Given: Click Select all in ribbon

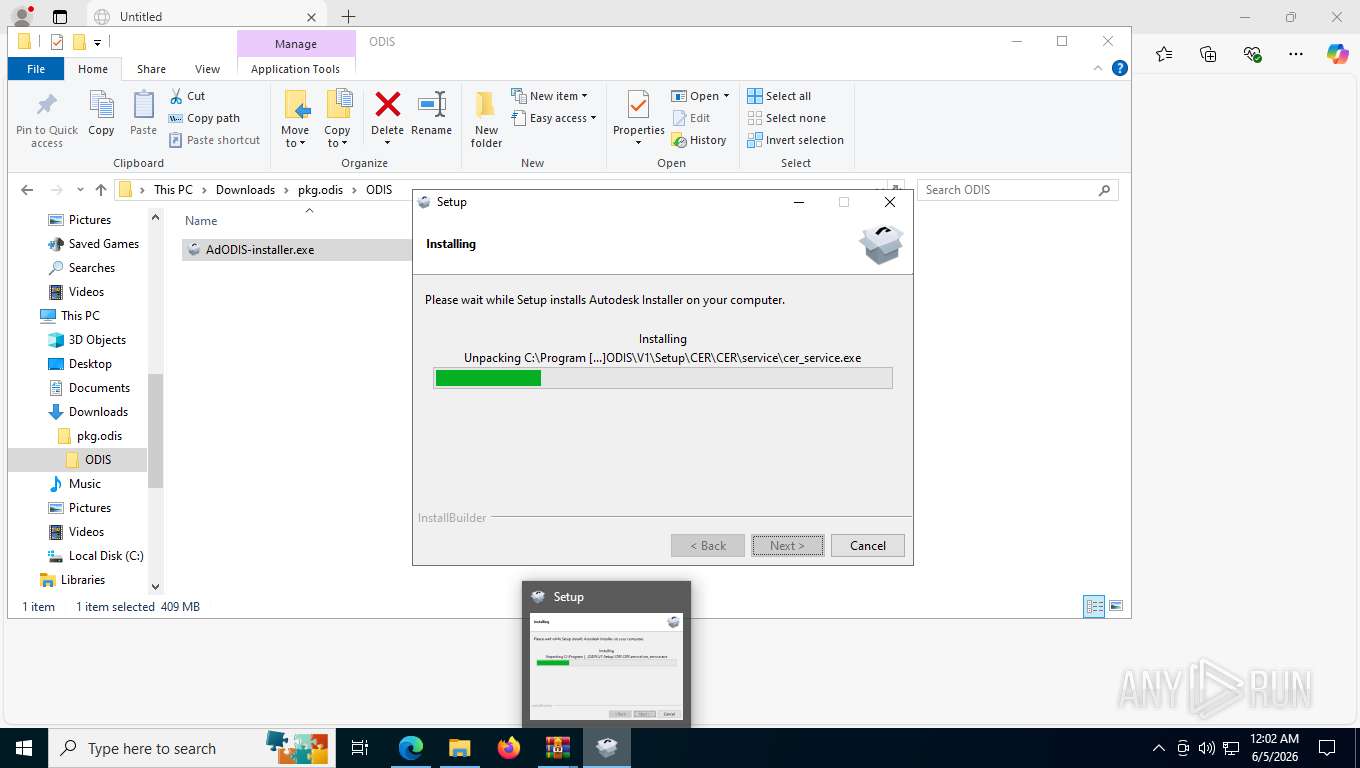Looking at the screenshot, I should [x=779, y=96].
